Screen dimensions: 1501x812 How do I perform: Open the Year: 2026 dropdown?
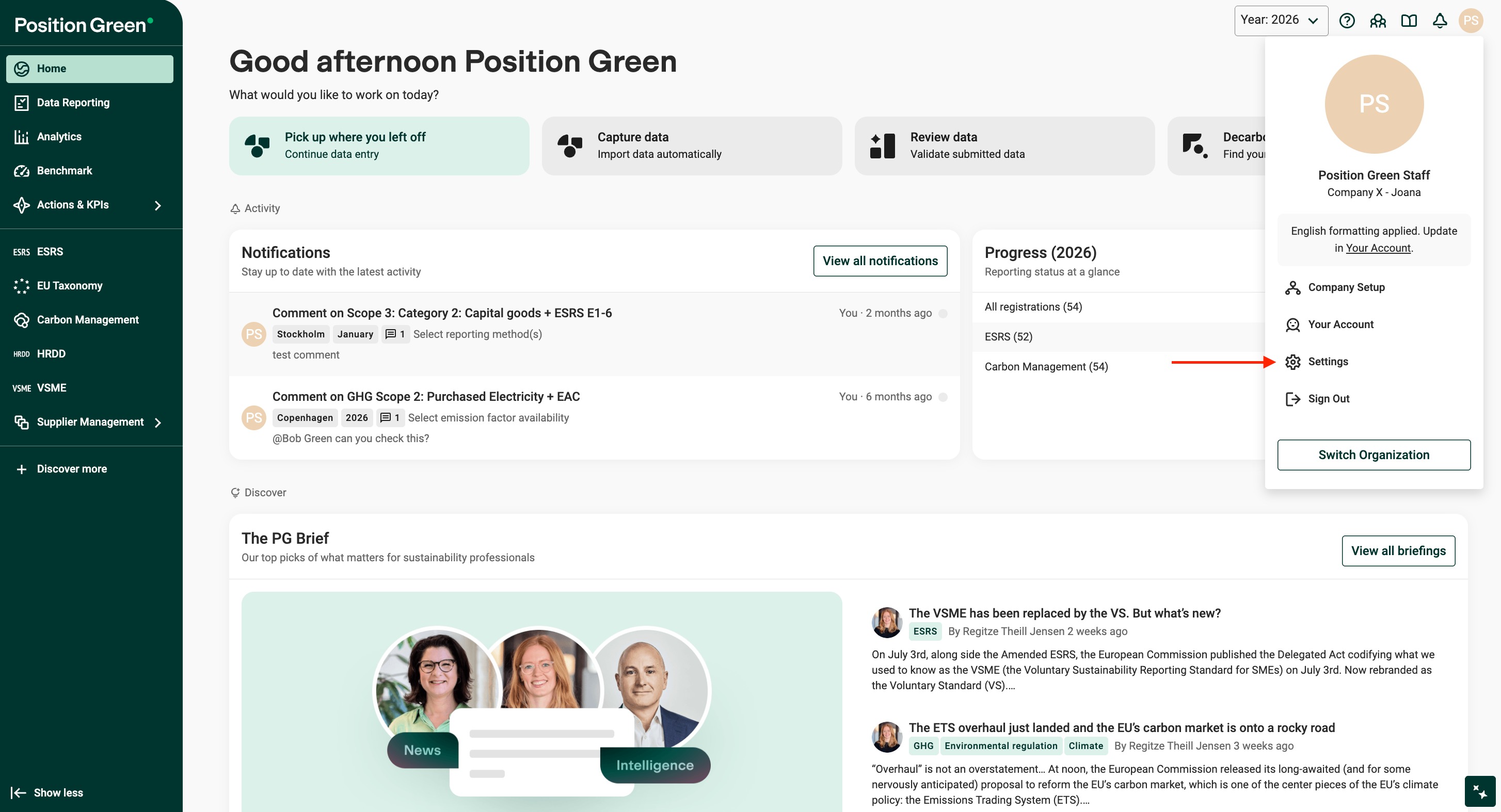[1281, 21]
